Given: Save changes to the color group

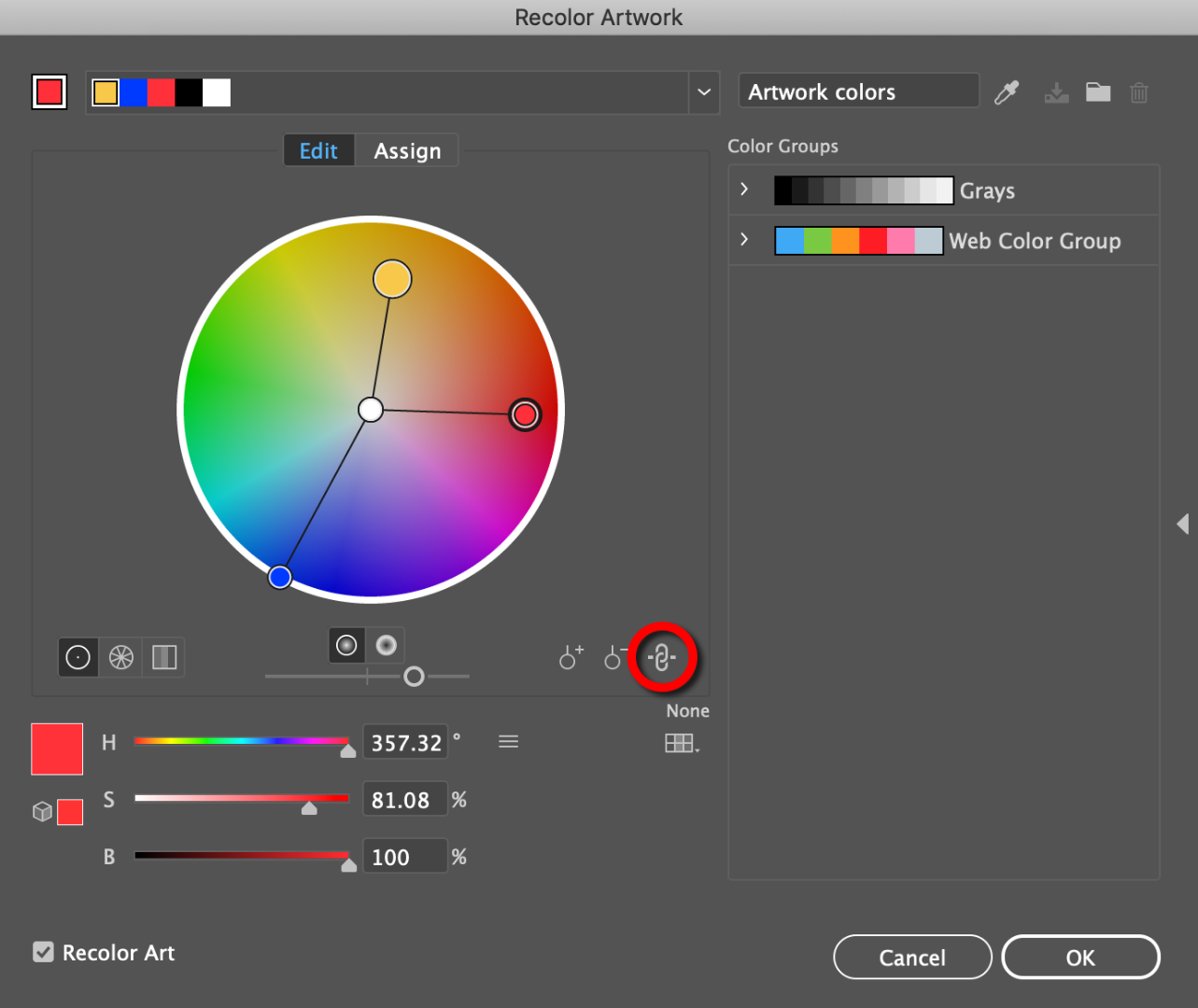Looking at the screenshot, I should click(1056, 91).
